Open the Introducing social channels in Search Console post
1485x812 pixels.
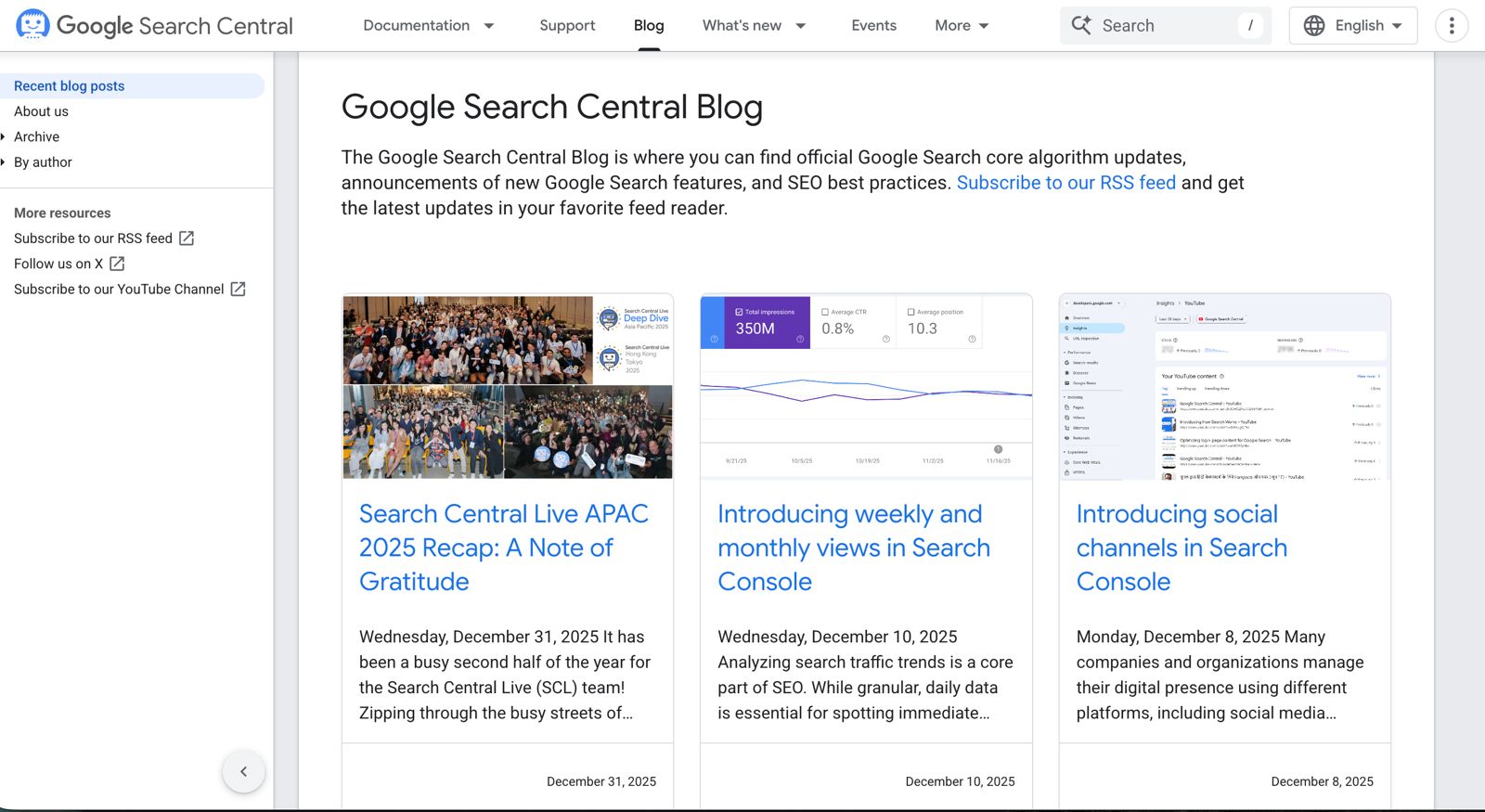tap(1181, 548)
